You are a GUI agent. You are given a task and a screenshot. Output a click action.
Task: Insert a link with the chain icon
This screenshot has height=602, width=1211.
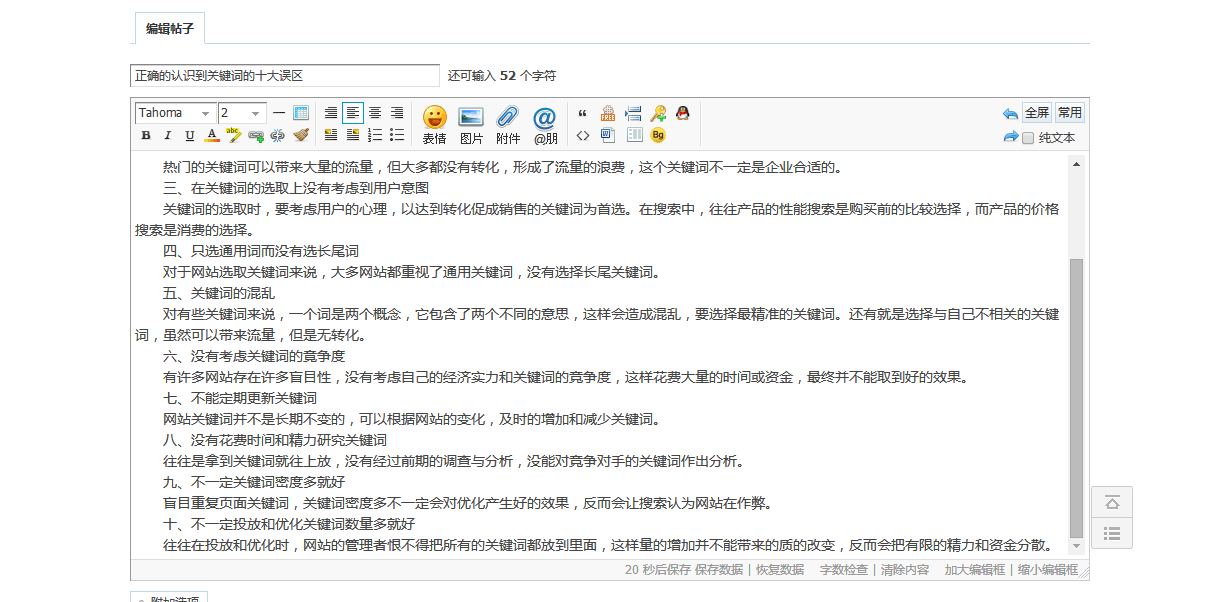click(x=256, y=135)
